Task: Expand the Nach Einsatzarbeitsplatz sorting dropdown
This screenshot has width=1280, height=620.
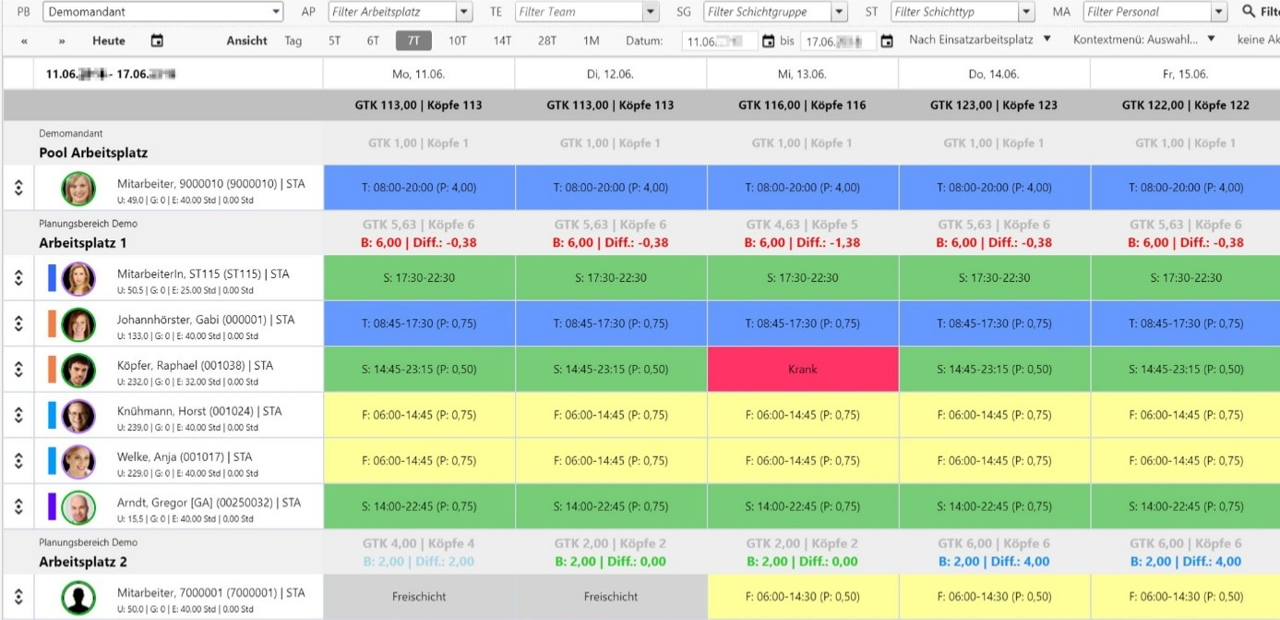Action: [980, 40]
